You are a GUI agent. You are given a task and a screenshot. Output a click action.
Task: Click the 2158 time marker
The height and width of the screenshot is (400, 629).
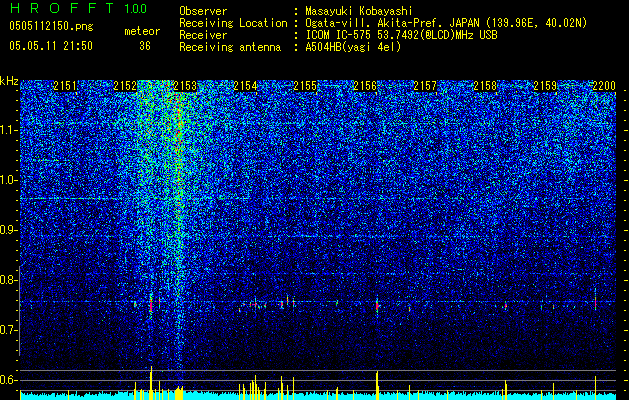coord(485,86)
